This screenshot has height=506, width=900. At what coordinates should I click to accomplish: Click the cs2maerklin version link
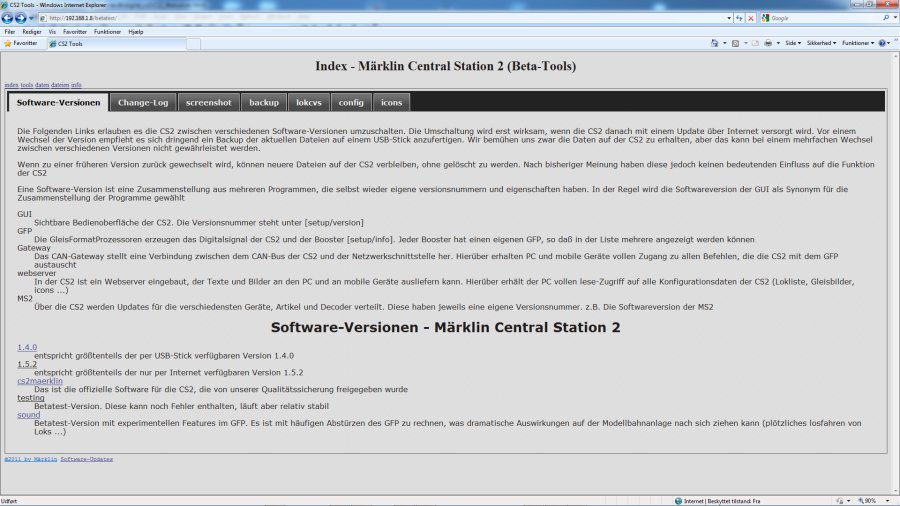click(40, 381)
